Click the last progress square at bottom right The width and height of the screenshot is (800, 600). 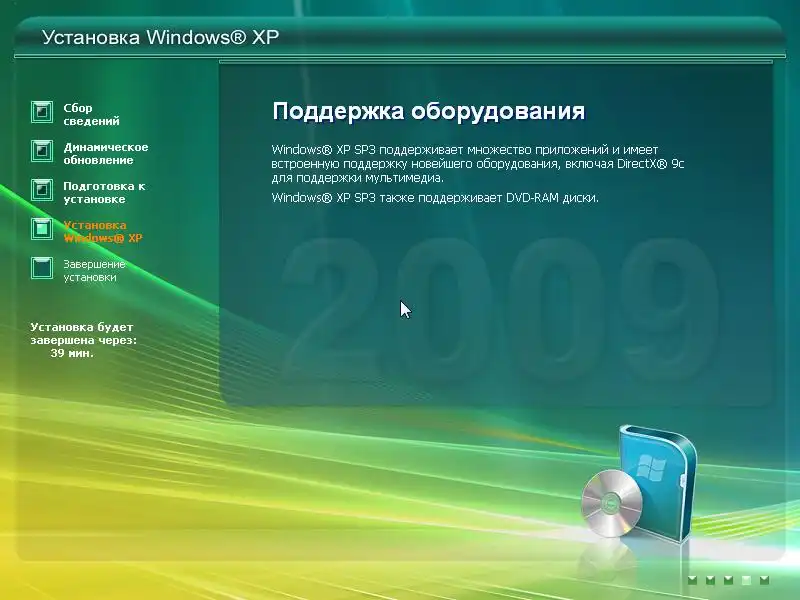point(764,580)
